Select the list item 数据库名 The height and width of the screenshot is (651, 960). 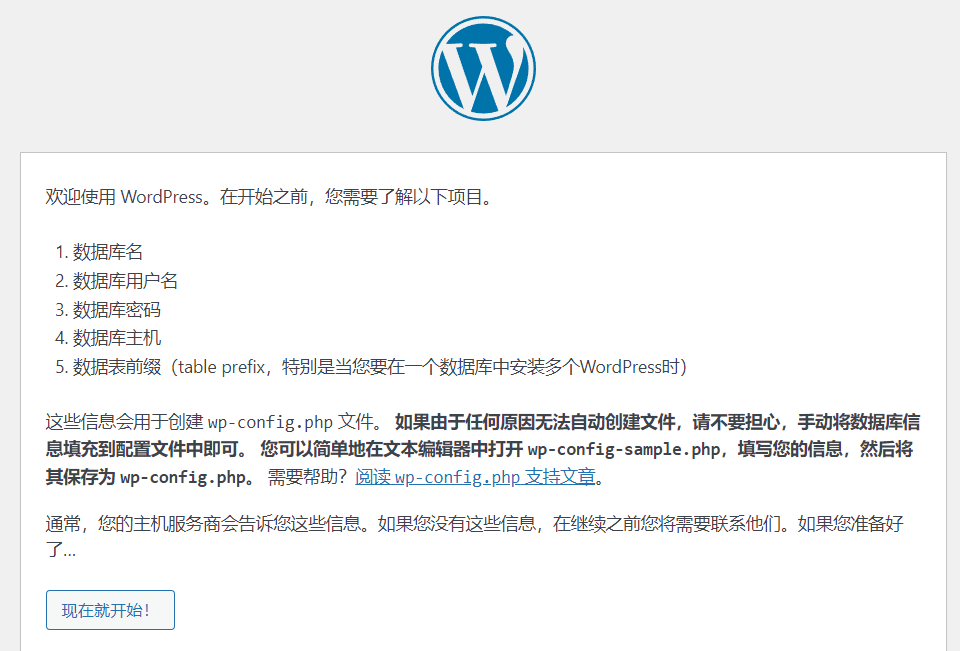click(x=108, y=252)
